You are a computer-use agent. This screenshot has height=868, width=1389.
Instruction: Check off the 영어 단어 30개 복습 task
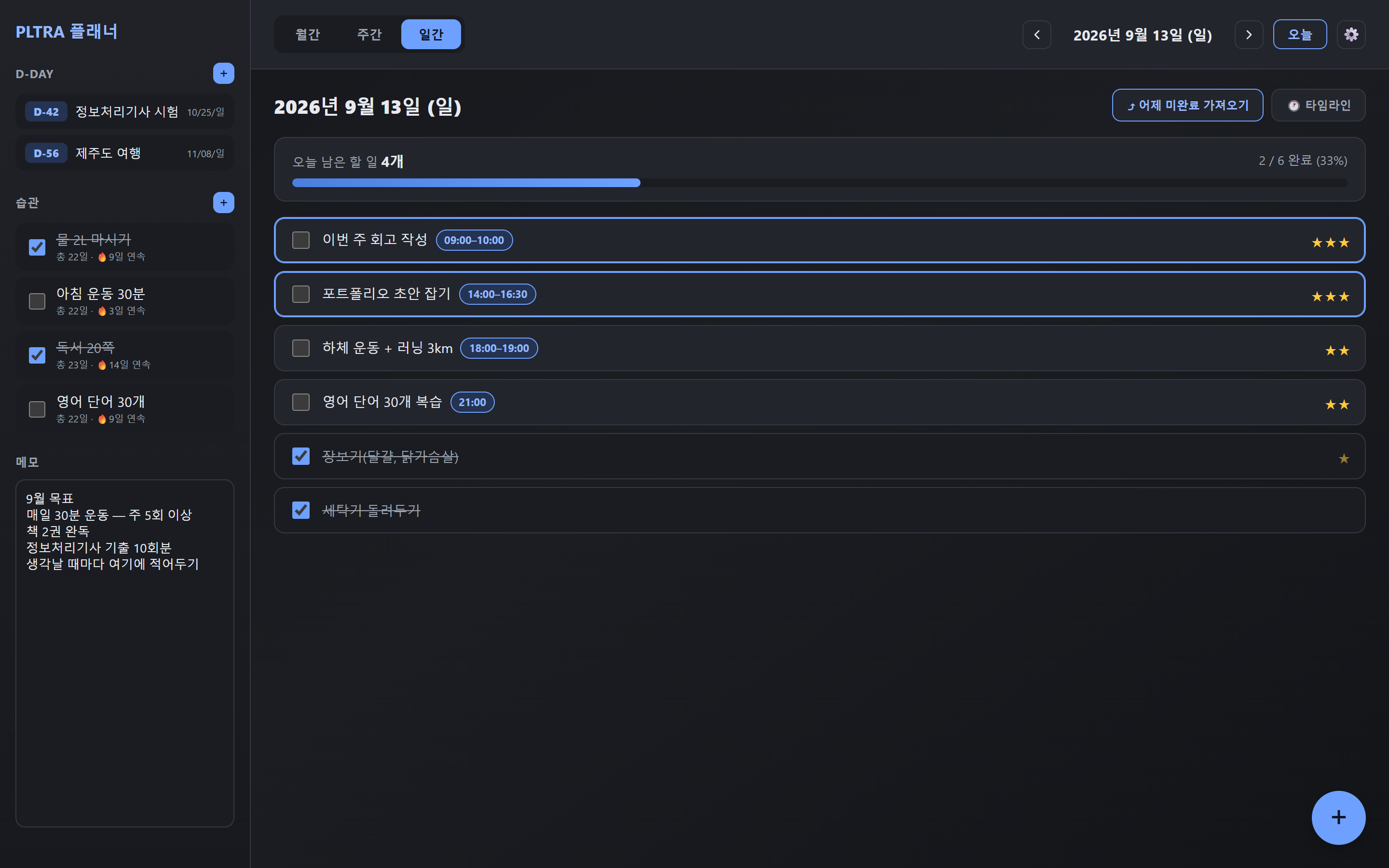(301, 402)
